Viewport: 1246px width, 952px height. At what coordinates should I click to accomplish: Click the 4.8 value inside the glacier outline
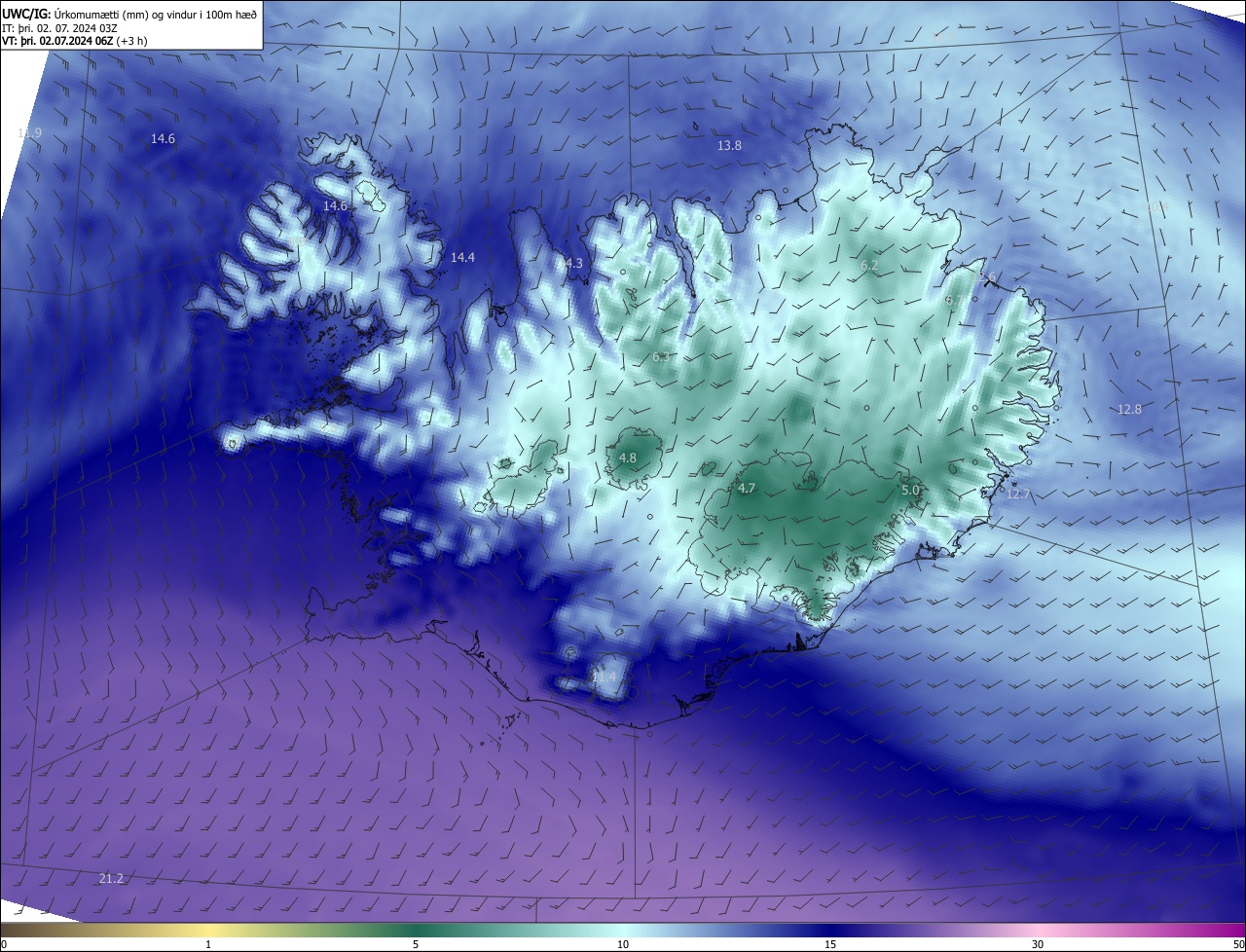[x=628, y=458]
